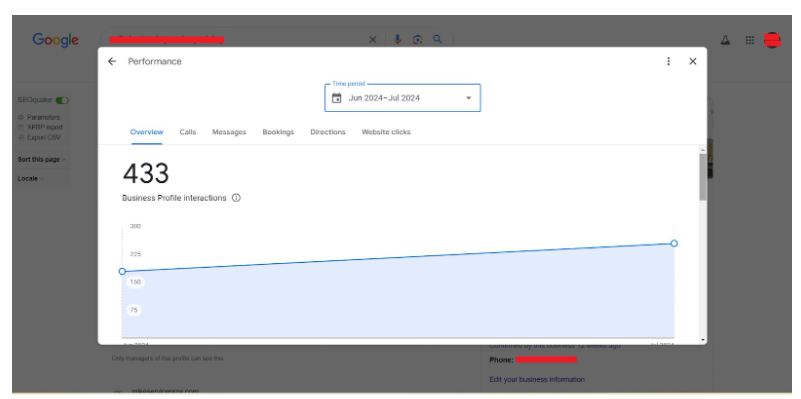Click the calendar icon in Time period
The height and width of the screenshot is (399, 801).
point(336,98)
